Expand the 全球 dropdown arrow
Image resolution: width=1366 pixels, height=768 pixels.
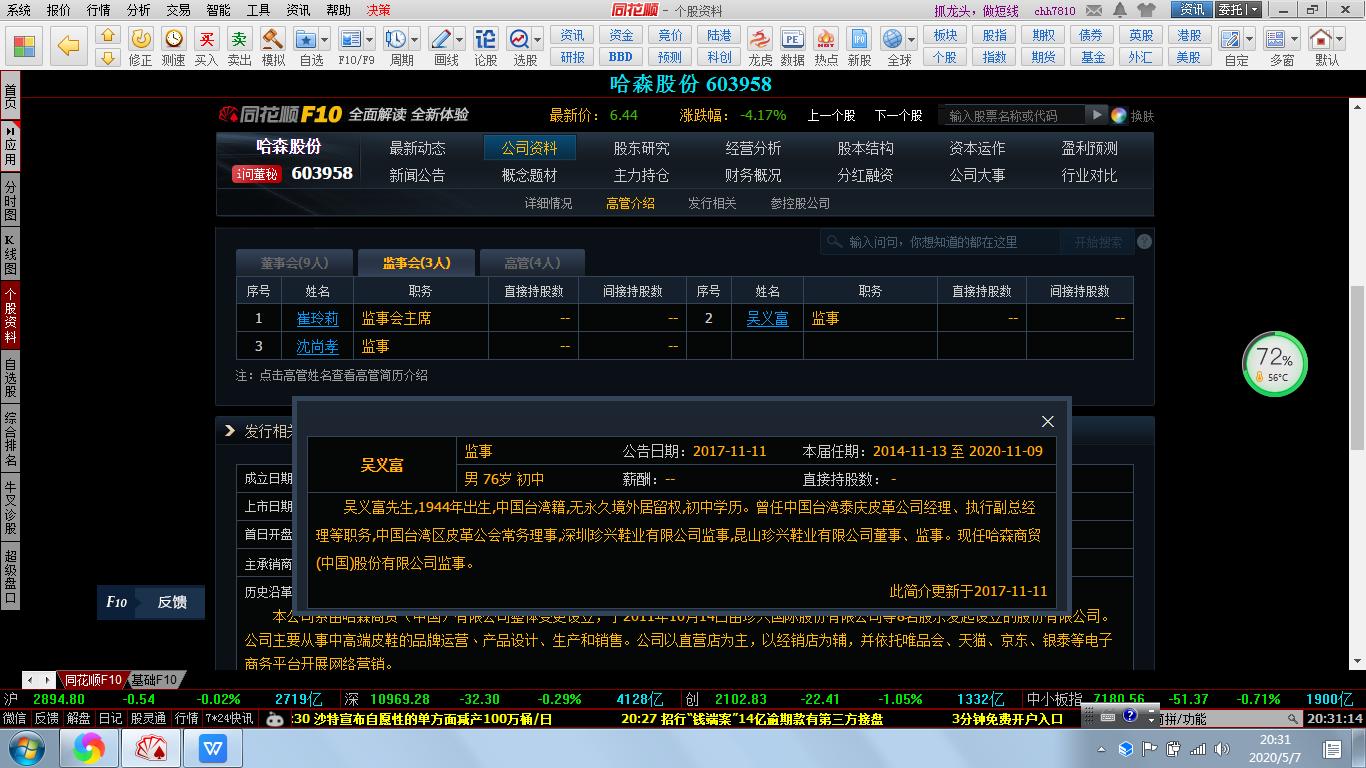pos(911,40)
